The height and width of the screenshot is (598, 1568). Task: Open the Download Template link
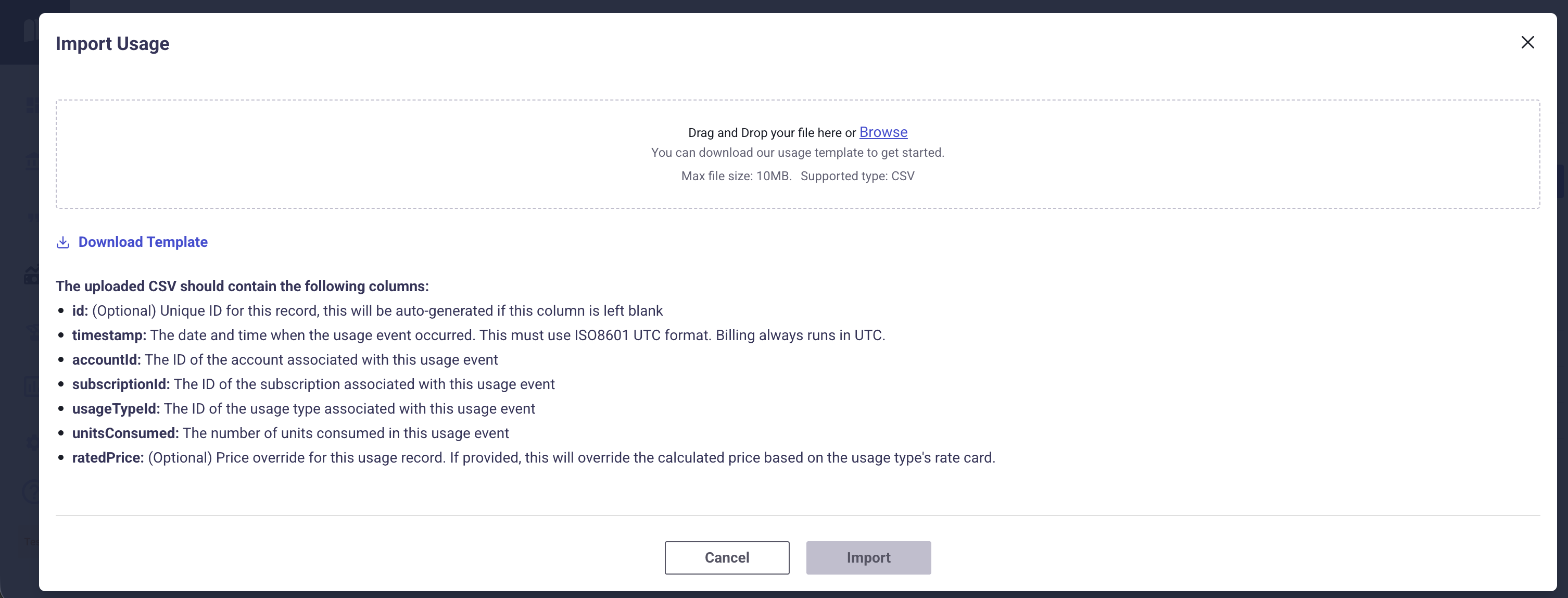pos(143,242)
